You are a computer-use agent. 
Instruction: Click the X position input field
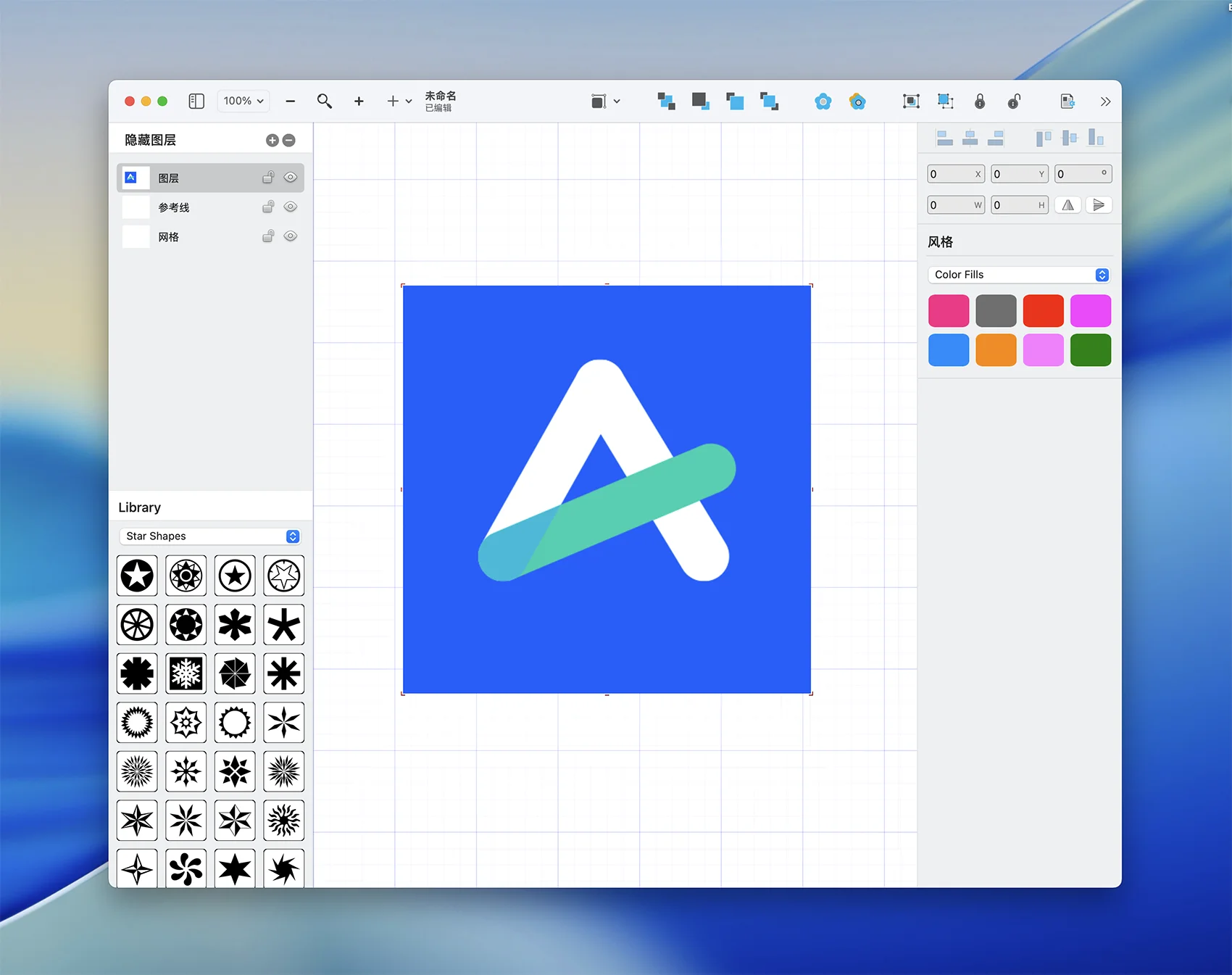pyautogui.click(x=956, y=174)
